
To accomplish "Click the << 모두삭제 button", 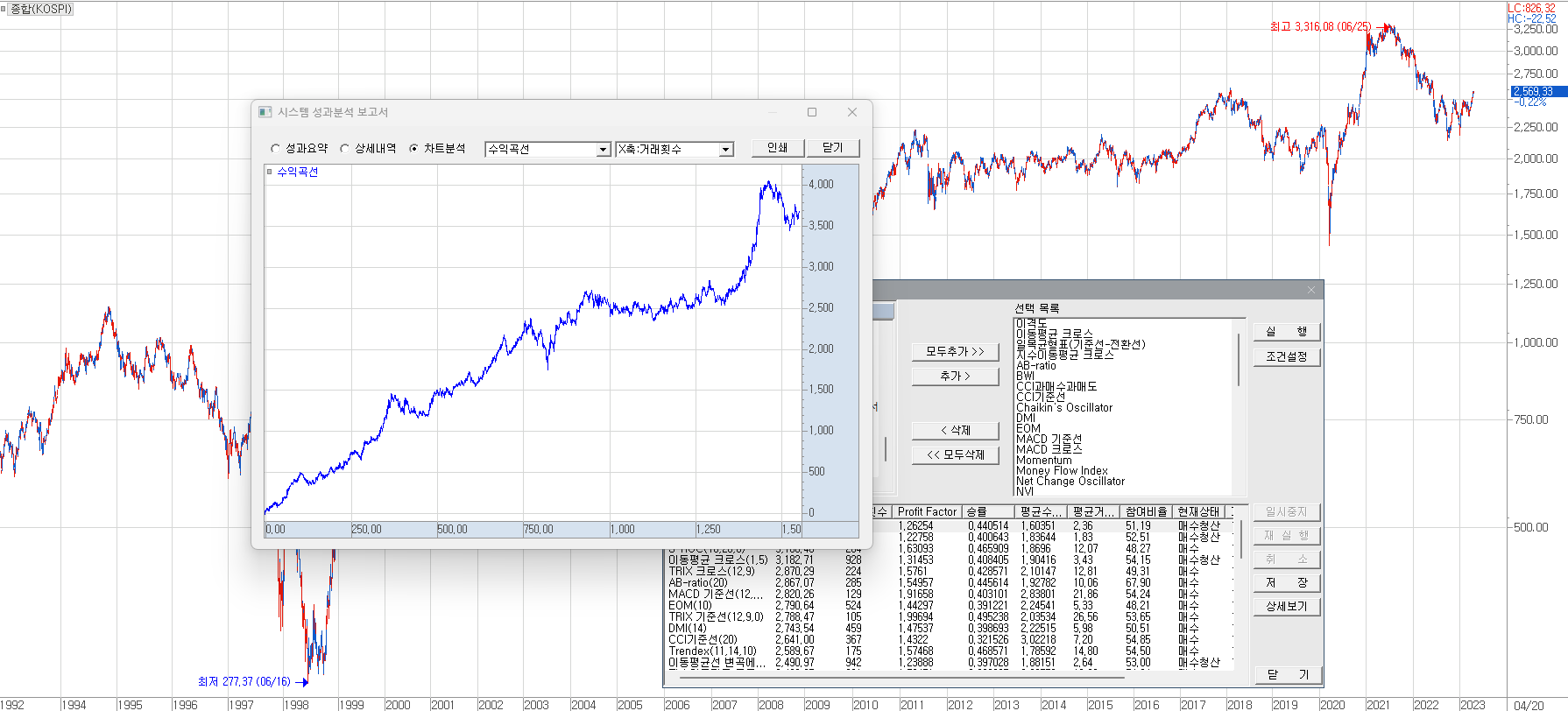I will coord(956,454).
